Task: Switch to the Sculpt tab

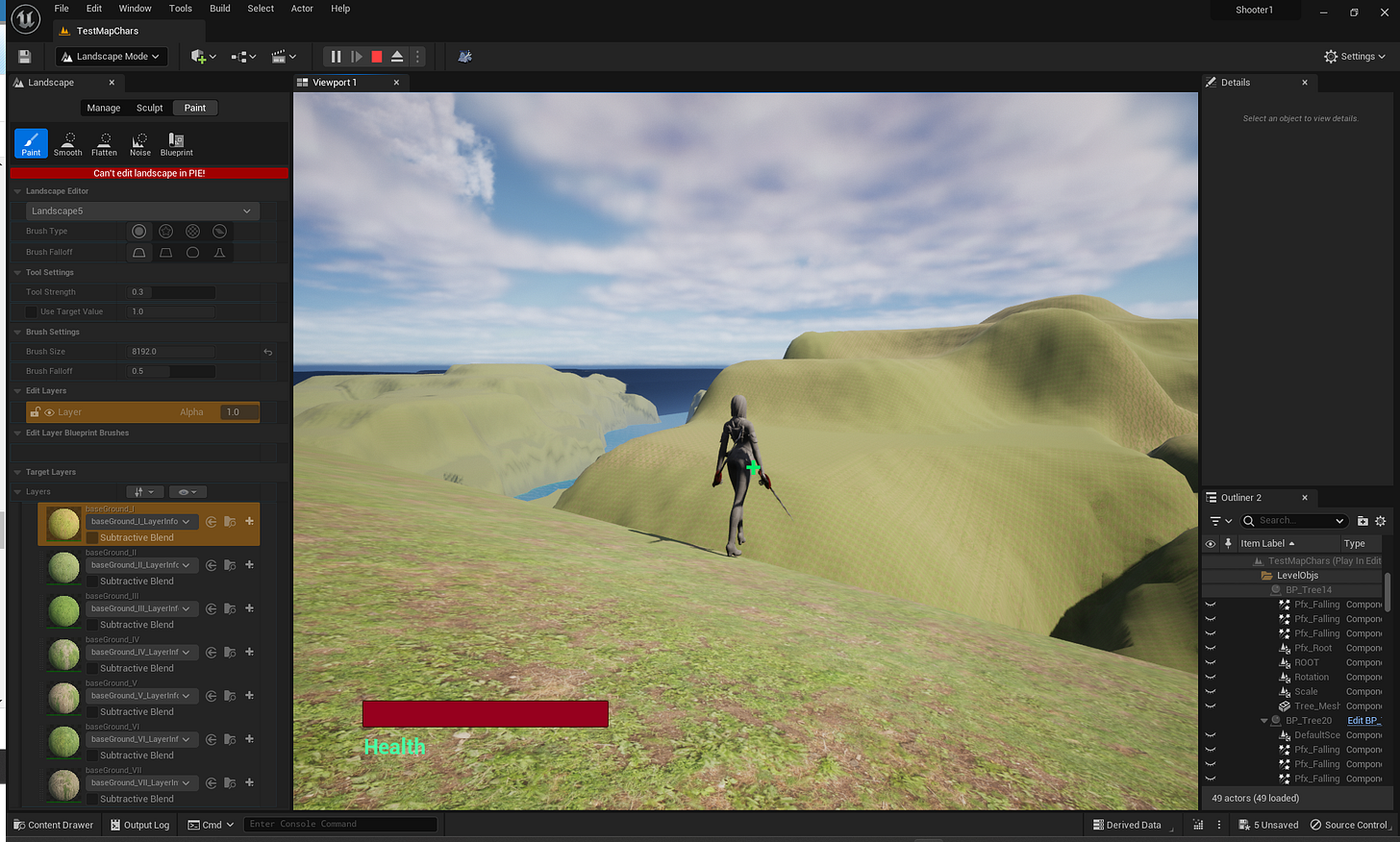Action: tap(150, 108)
